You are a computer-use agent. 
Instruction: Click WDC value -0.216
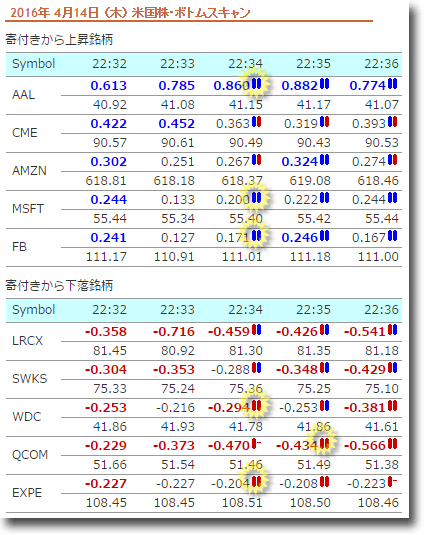(x=175, y=408)
